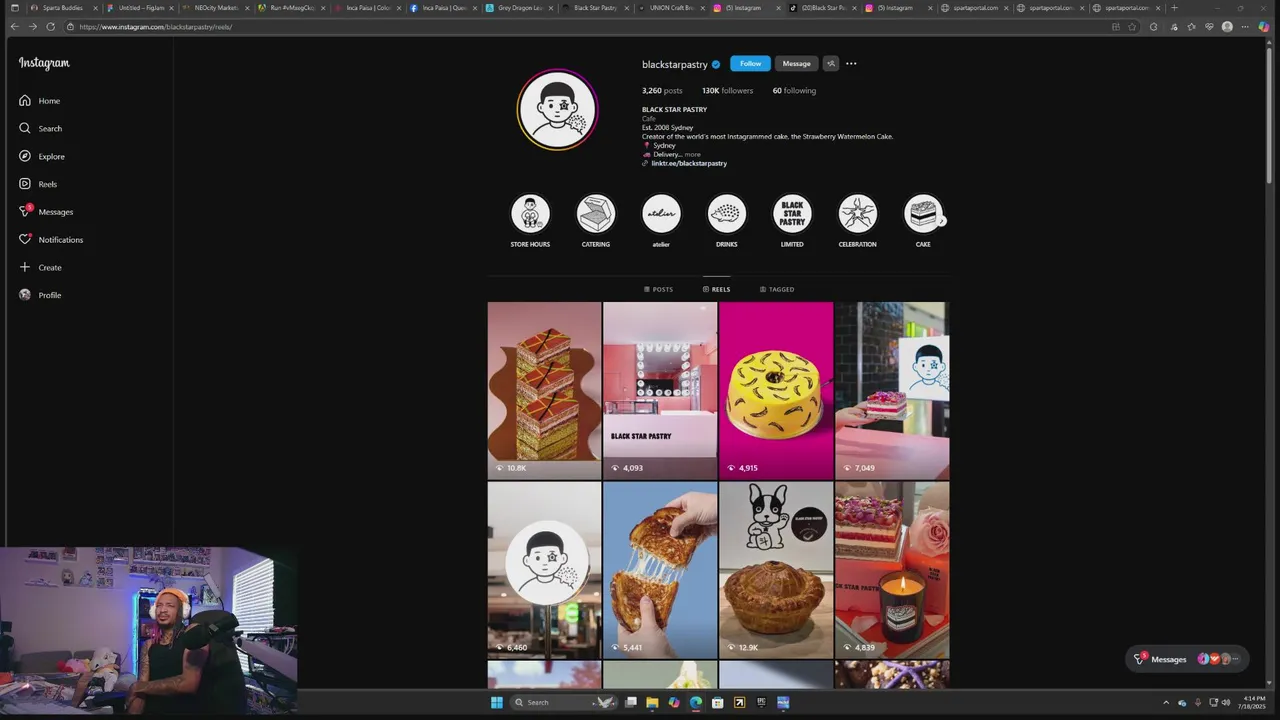Follow the blackstarpastry account

[x=750, y=63]
